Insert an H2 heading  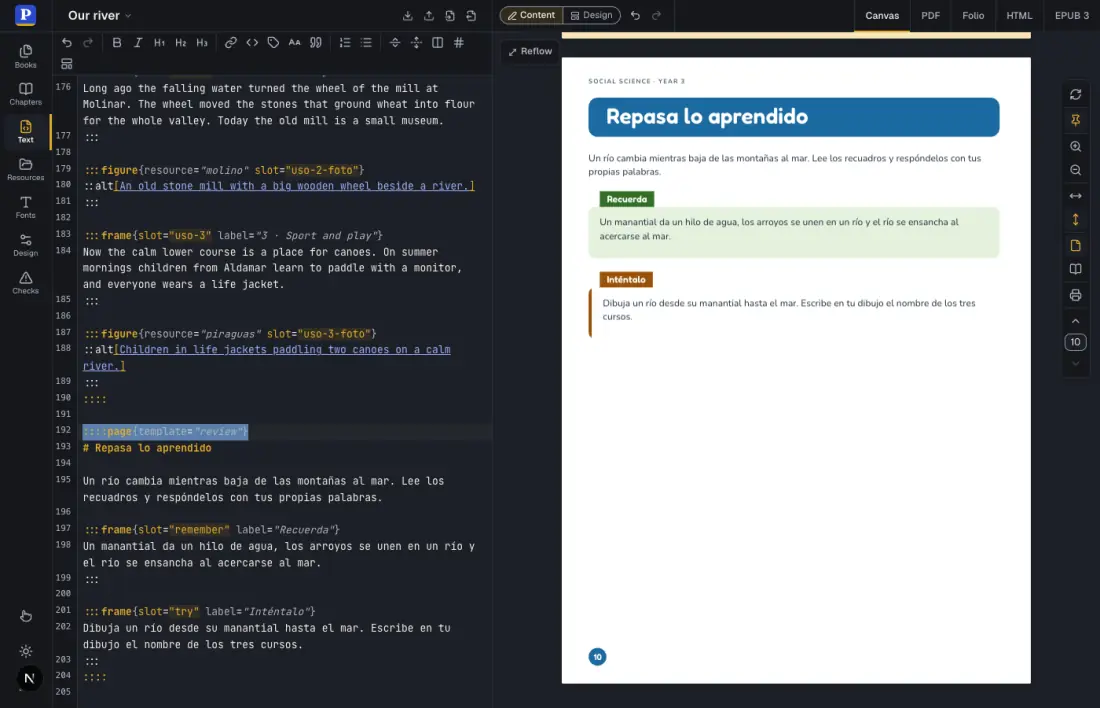click(x=180, y=43)
